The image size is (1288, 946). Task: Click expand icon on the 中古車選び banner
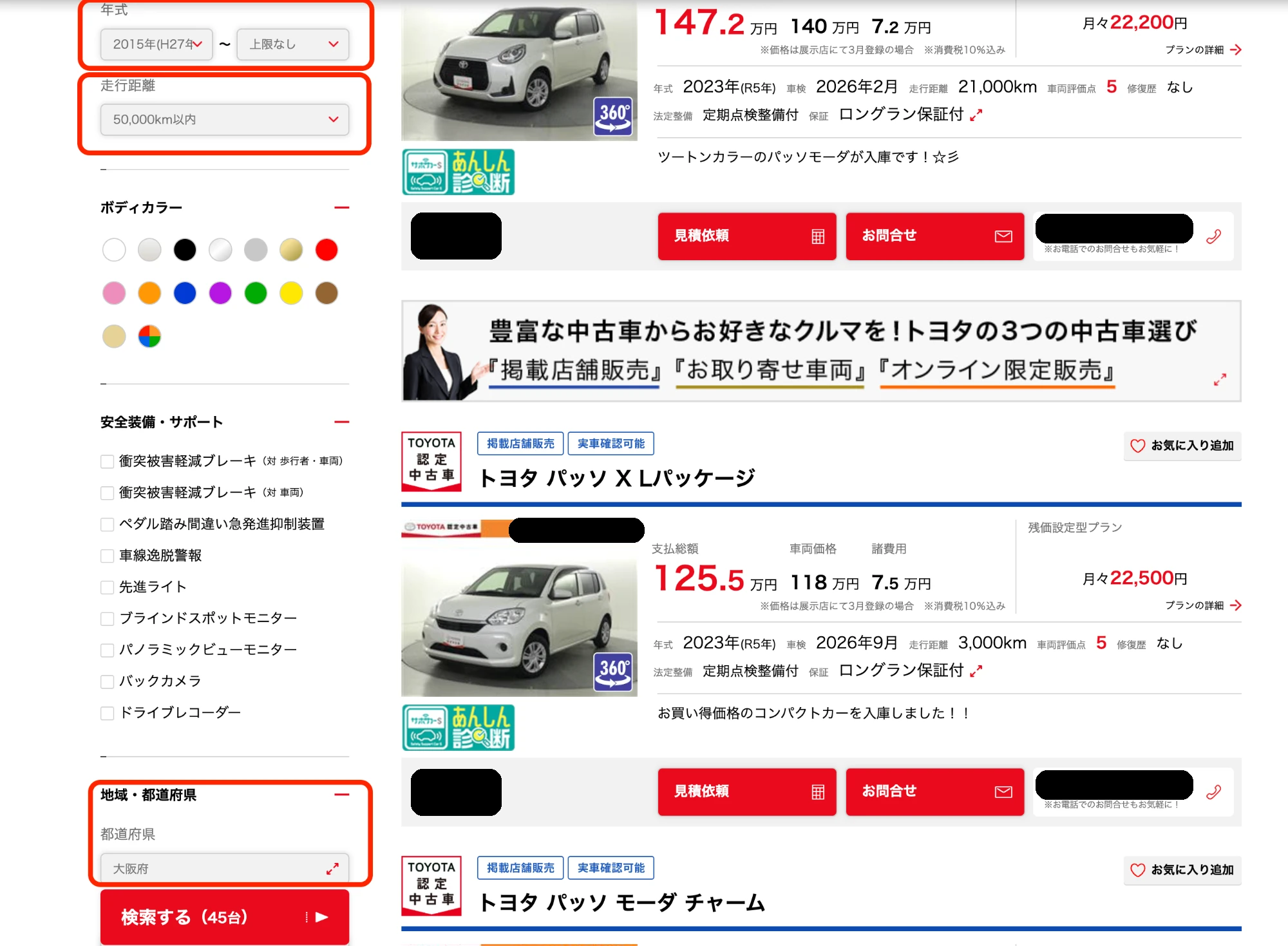coord(1220,380)
